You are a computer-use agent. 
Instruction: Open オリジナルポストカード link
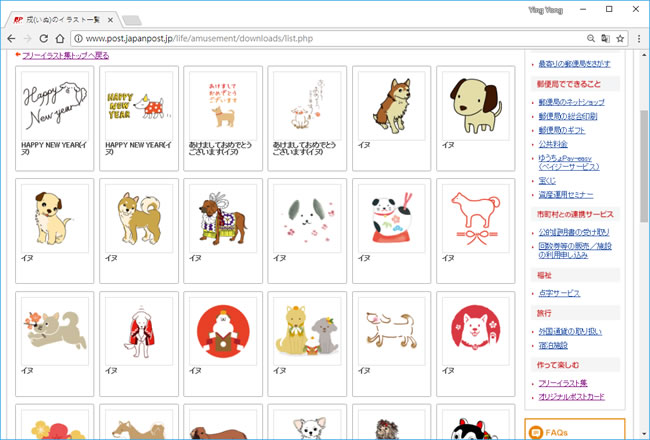pyautogui.click(x=571, y=396)
